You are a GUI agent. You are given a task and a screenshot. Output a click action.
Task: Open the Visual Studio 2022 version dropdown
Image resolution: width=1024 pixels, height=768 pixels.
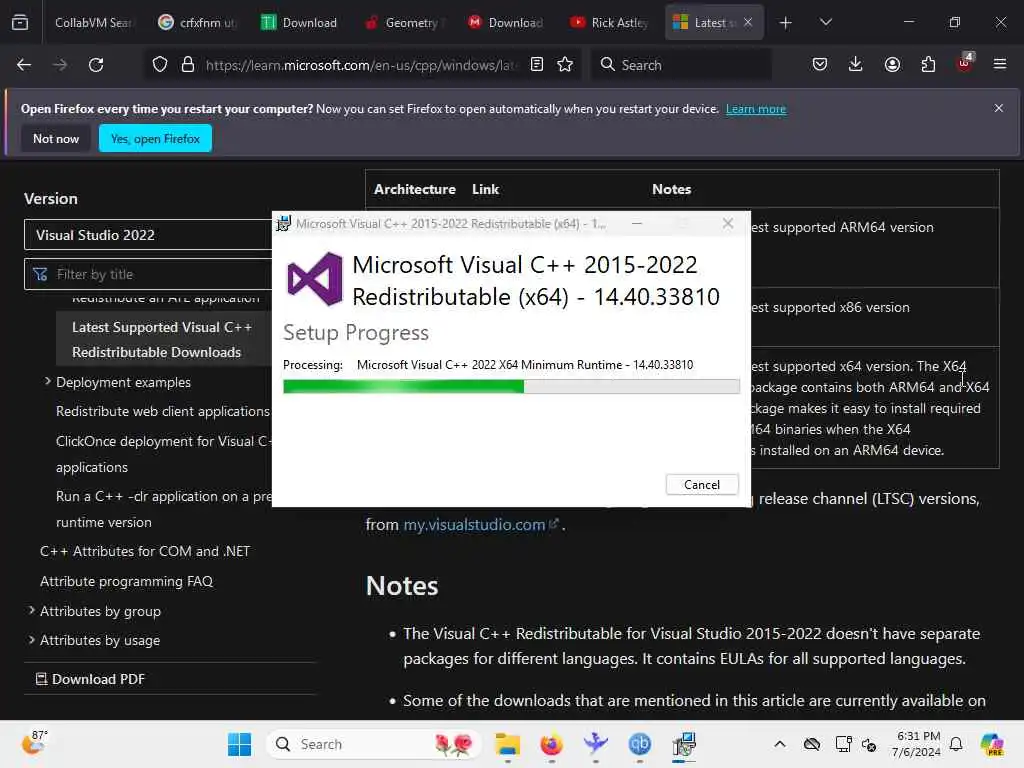pos(148,235)
